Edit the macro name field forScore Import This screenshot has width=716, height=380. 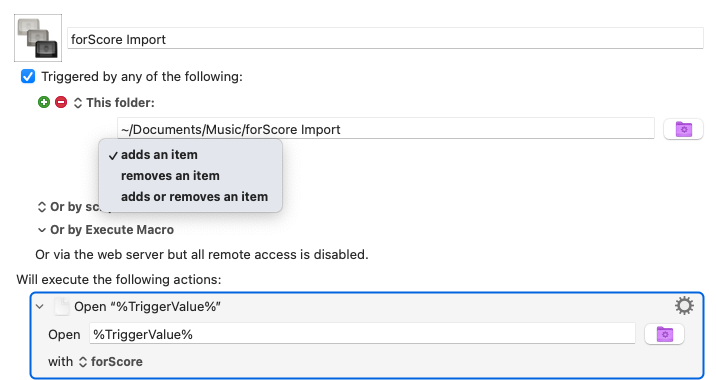[x=385, y=39]
